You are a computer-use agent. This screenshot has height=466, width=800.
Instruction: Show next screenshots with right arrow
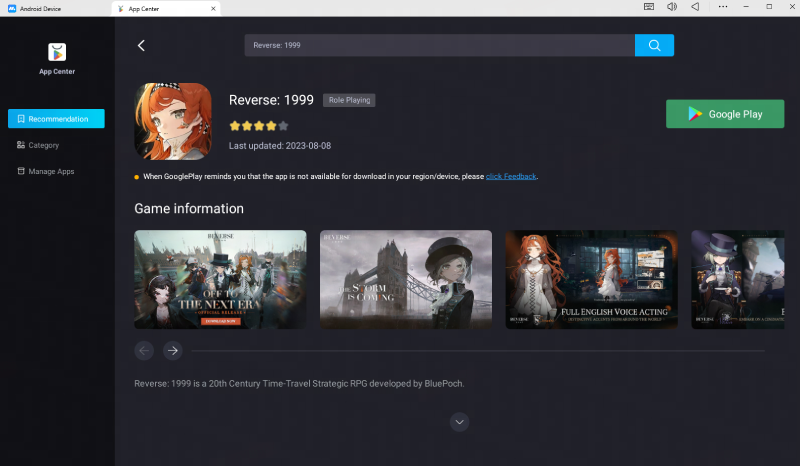pyautogui.click(x=173, y=351)
